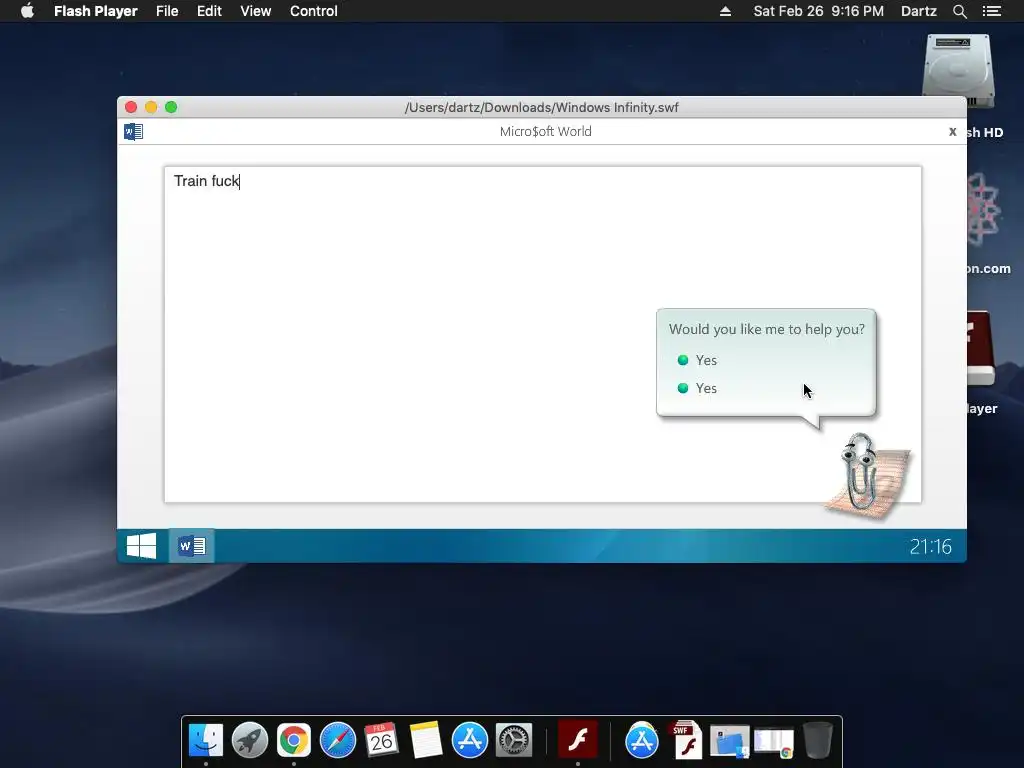Open System Preferences gear in the Dock
Viewport: 1024px width, 768px height.
[x=514, y=740]
